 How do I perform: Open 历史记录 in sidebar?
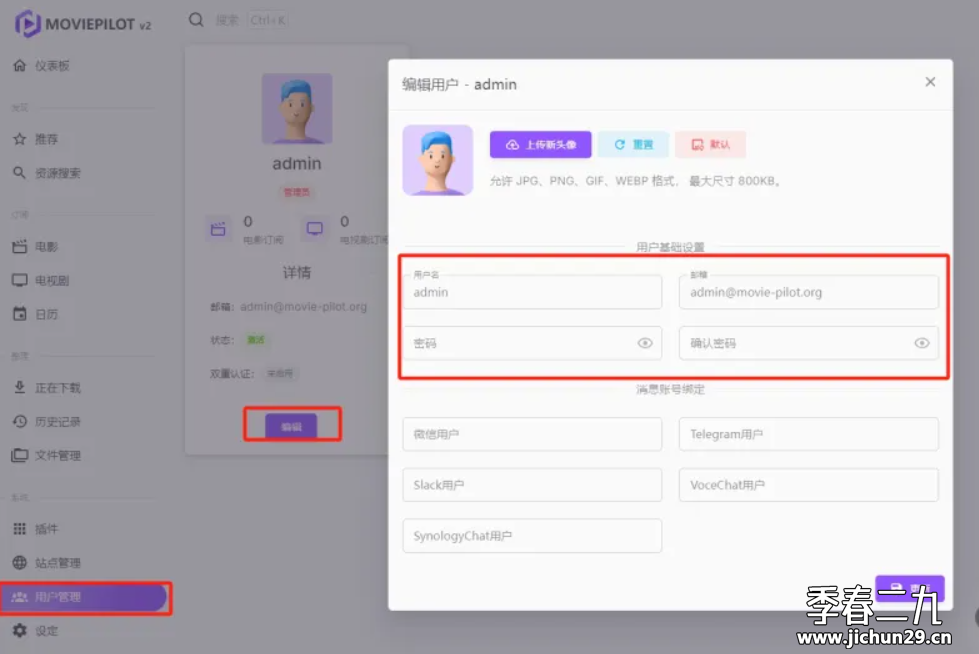coord(57,422)
